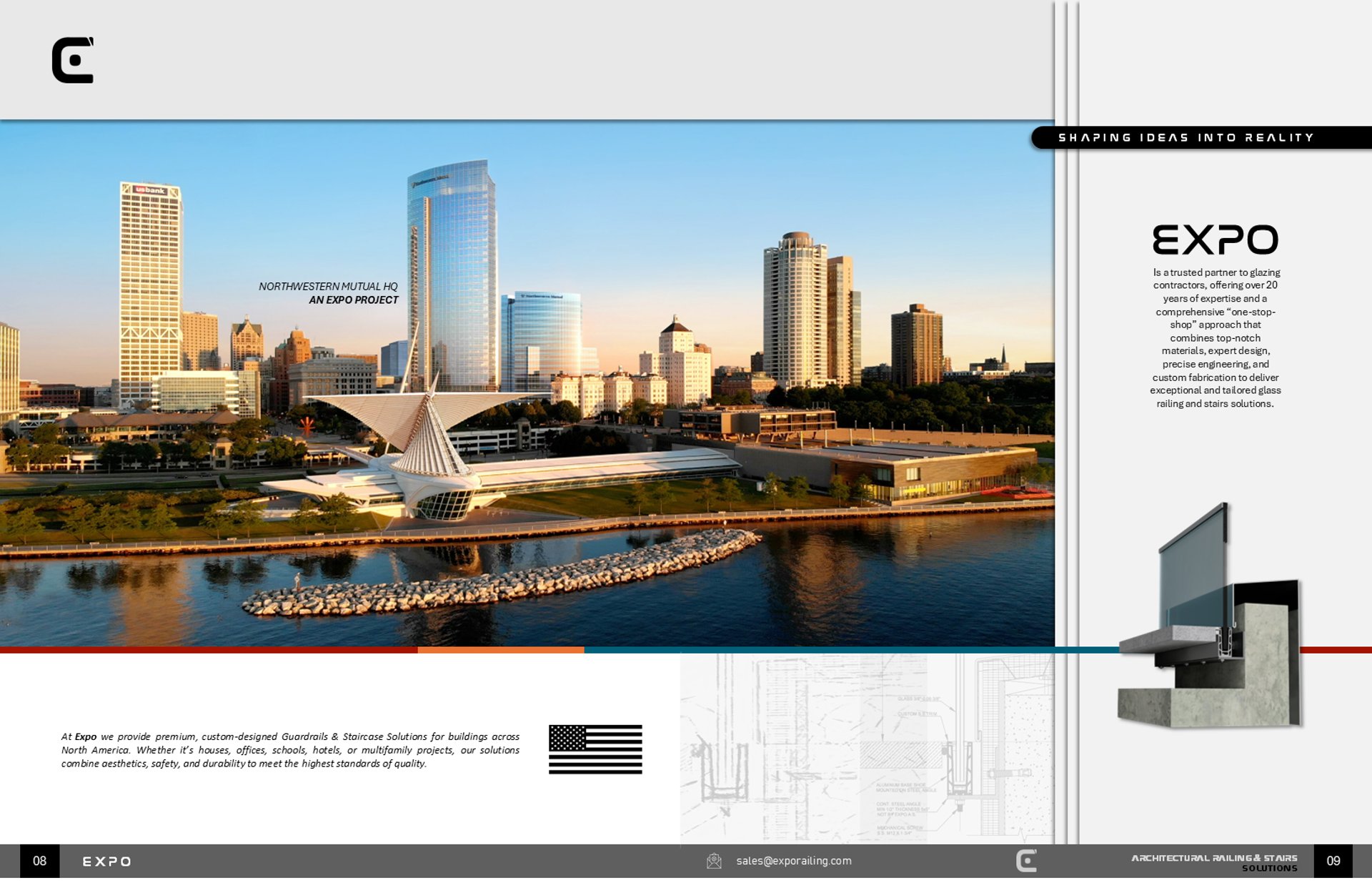The width and height of the screenshot is (1372, 888).
Task: Click the Architectural Railing & Stairs Solutions text
Action: (1215, 862)
